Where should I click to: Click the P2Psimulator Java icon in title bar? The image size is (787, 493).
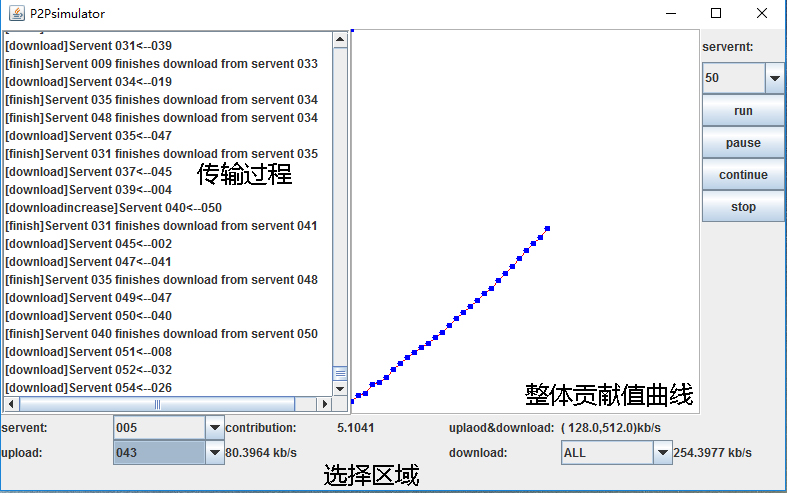tap(17, 13)
